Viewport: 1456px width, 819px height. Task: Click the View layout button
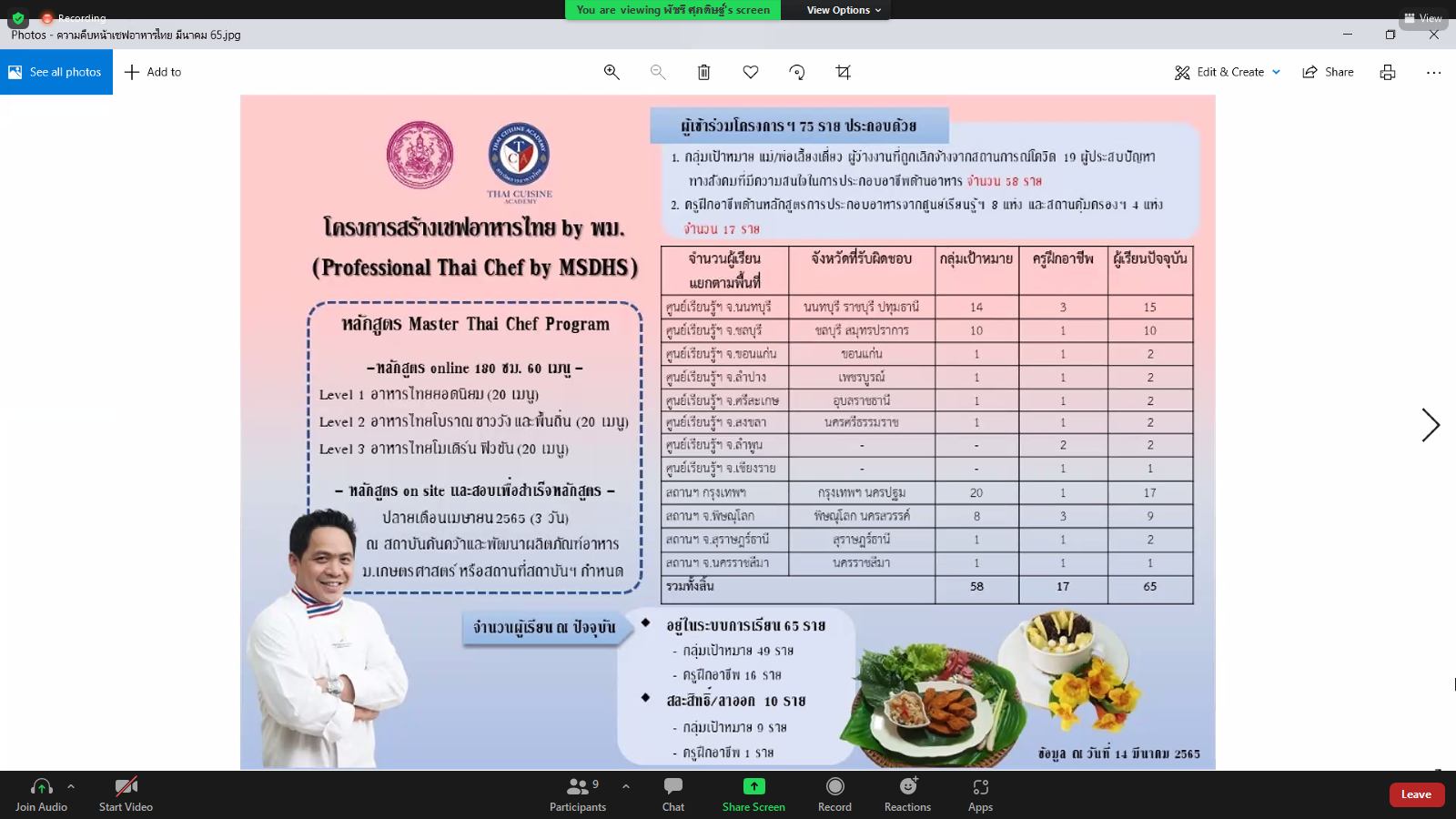coord(1423,17)
